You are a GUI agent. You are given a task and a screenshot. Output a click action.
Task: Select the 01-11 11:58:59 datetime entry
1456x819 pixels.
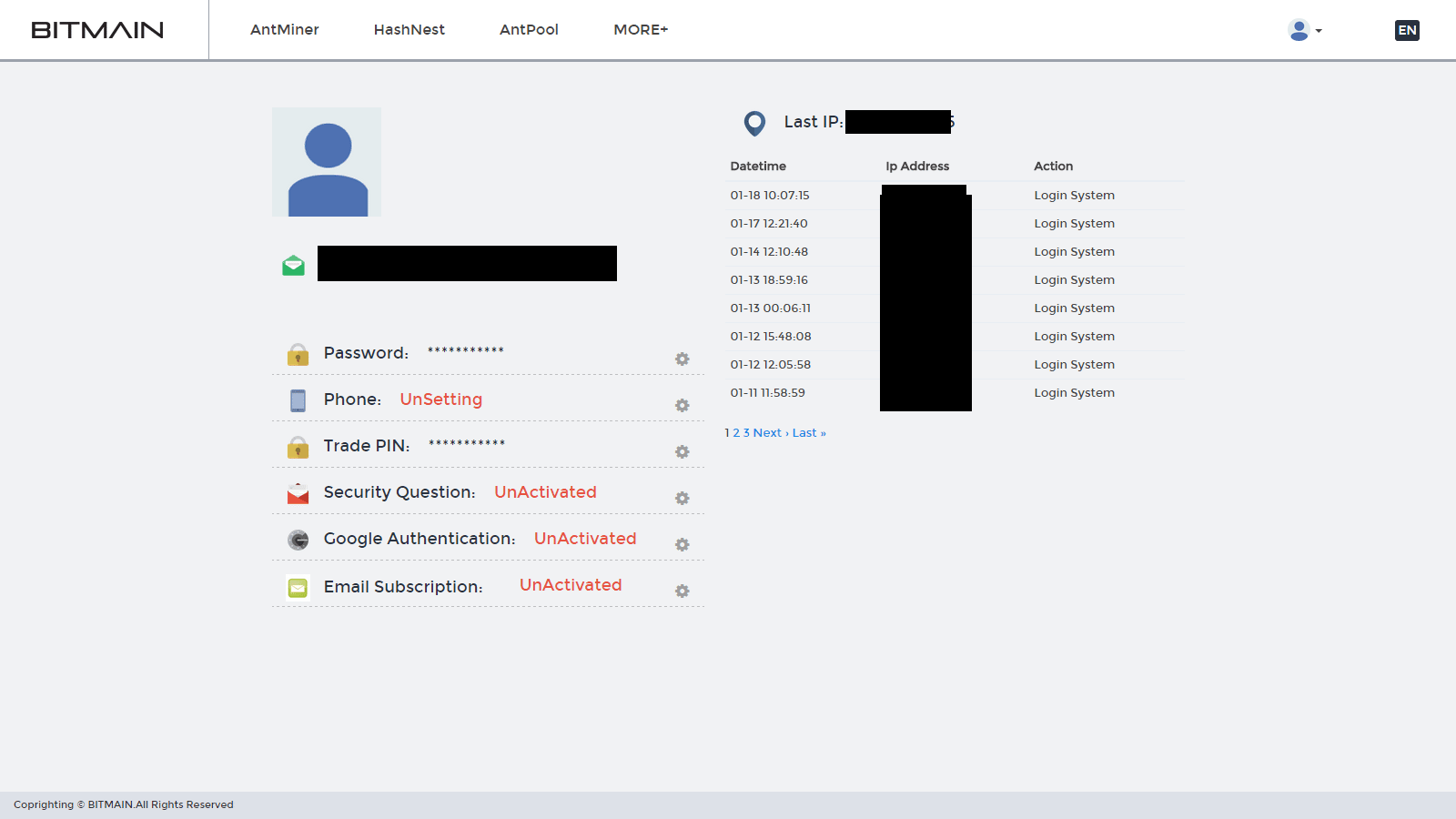click(x=767, y=393)
